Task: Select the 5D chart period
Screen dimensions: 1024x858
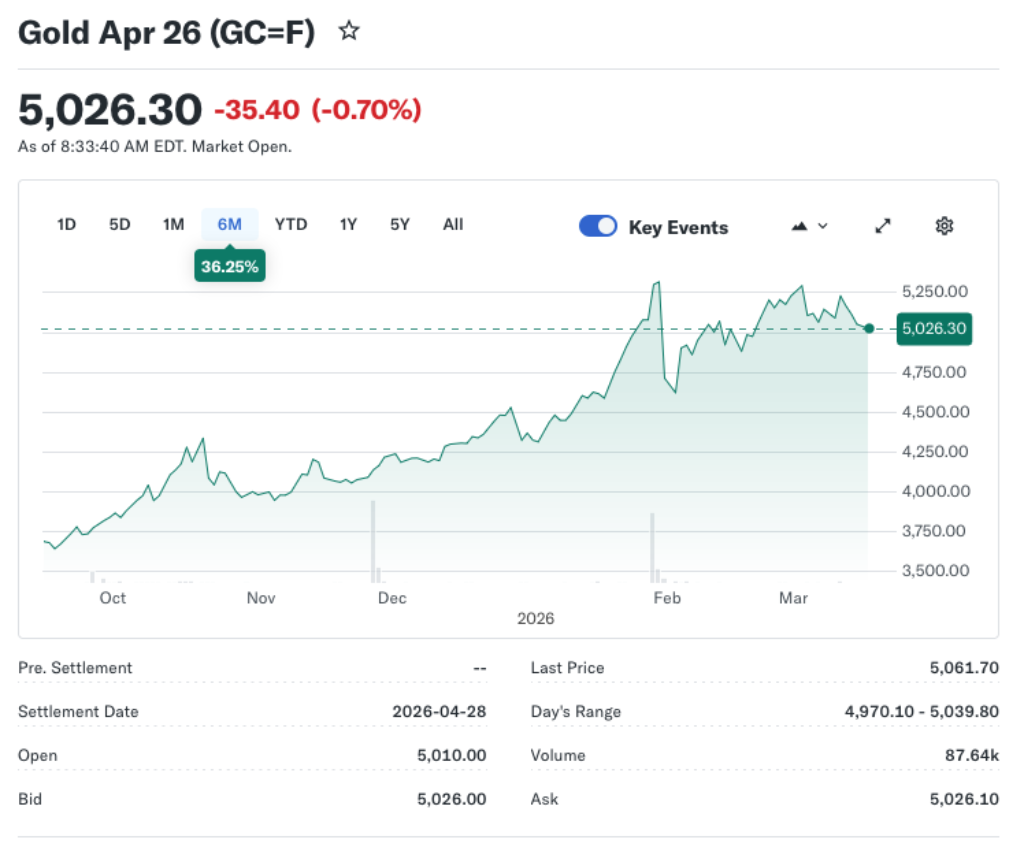Action: click(119, 225)
